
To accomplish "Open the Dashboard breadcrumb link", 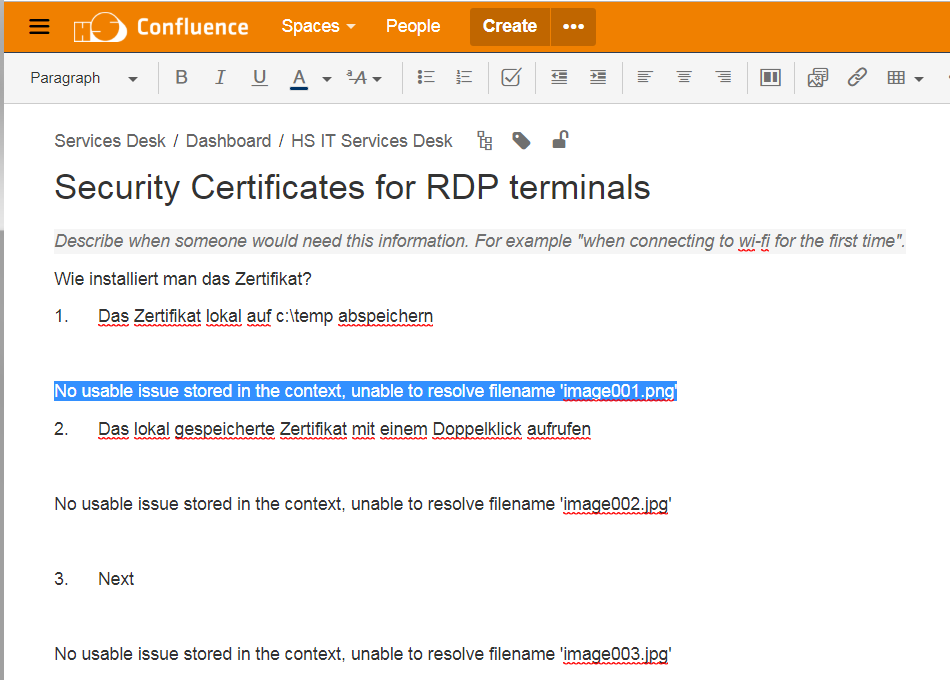I will click(x=228, y=141).
